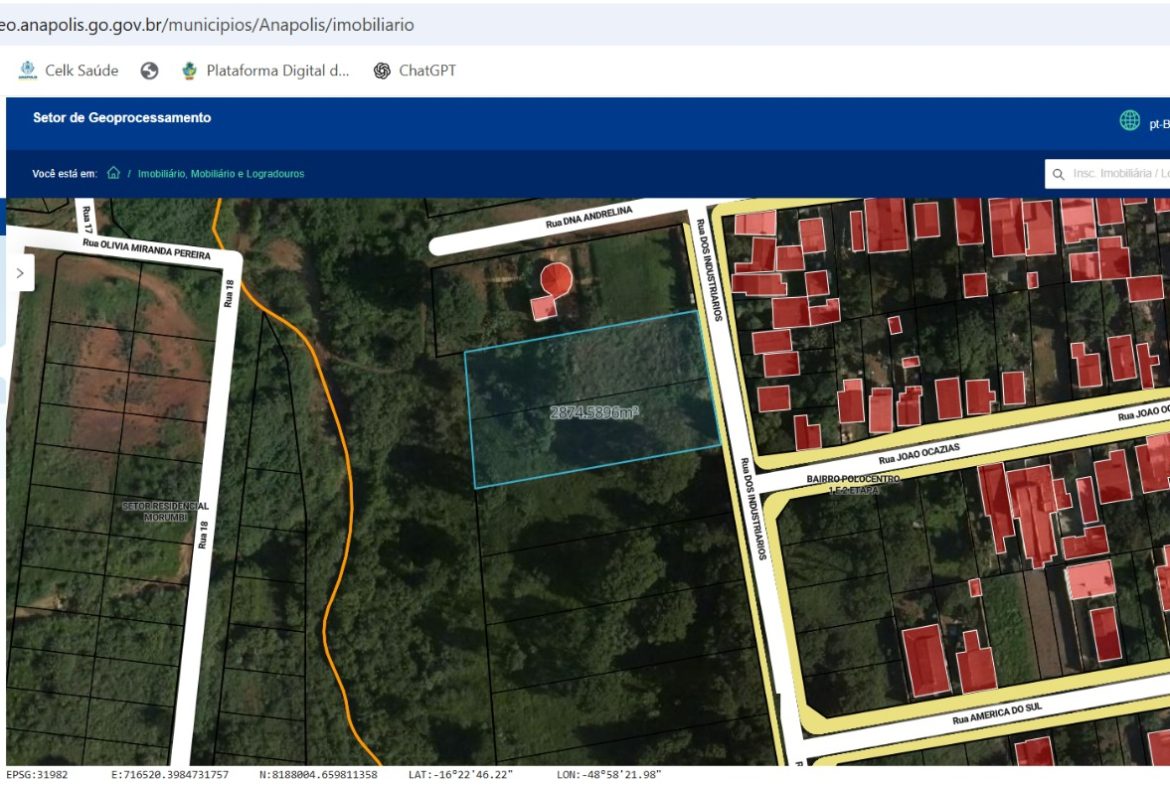Click the search magnifier icon
Screen dimensions: 1170x785
(1058, 174)
